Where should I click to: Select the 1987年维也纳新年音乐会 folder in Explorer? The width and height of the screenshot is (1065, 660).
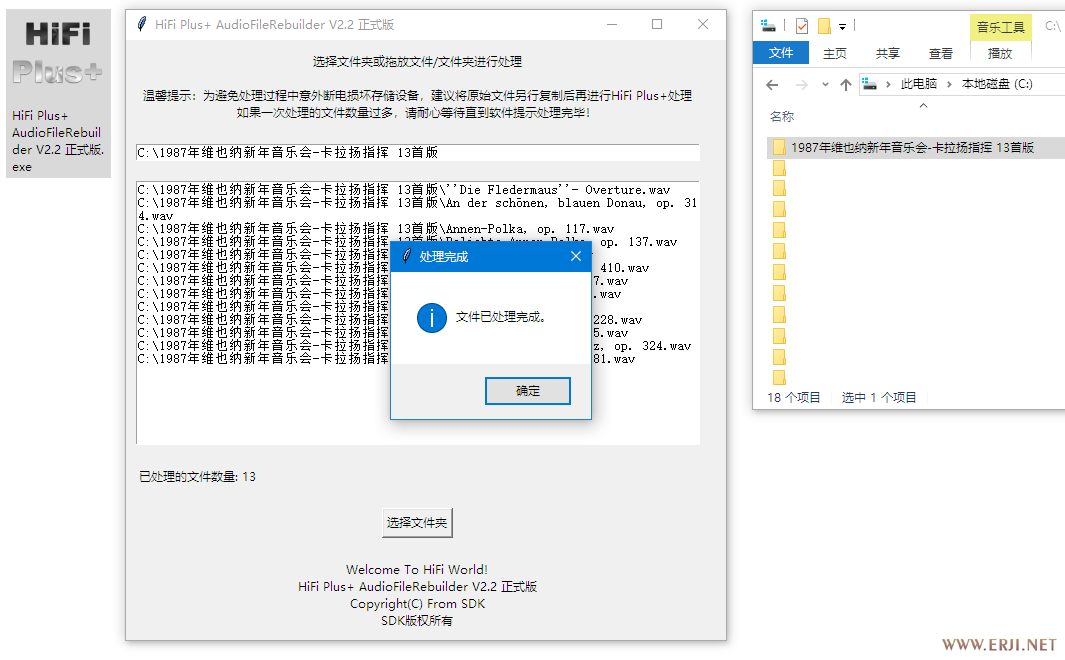pyautogui.click(x=911, y=147)
